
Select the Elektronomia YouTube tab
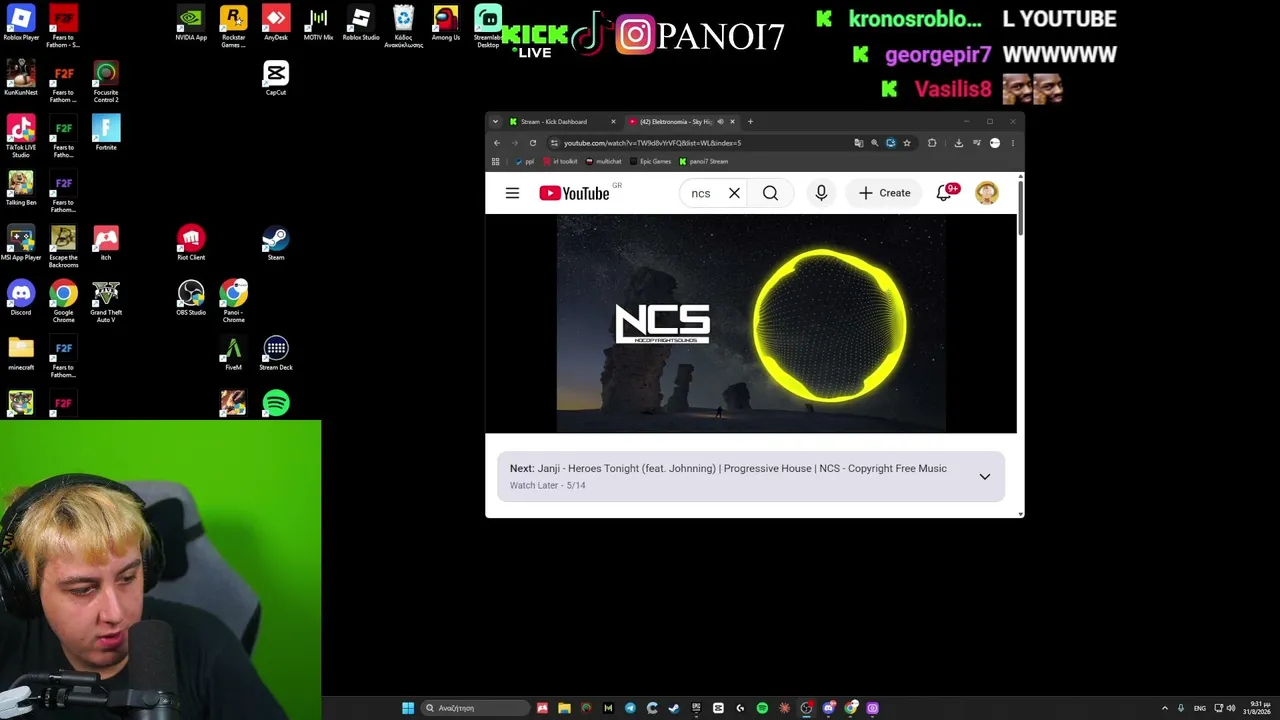tap(680, 122)
